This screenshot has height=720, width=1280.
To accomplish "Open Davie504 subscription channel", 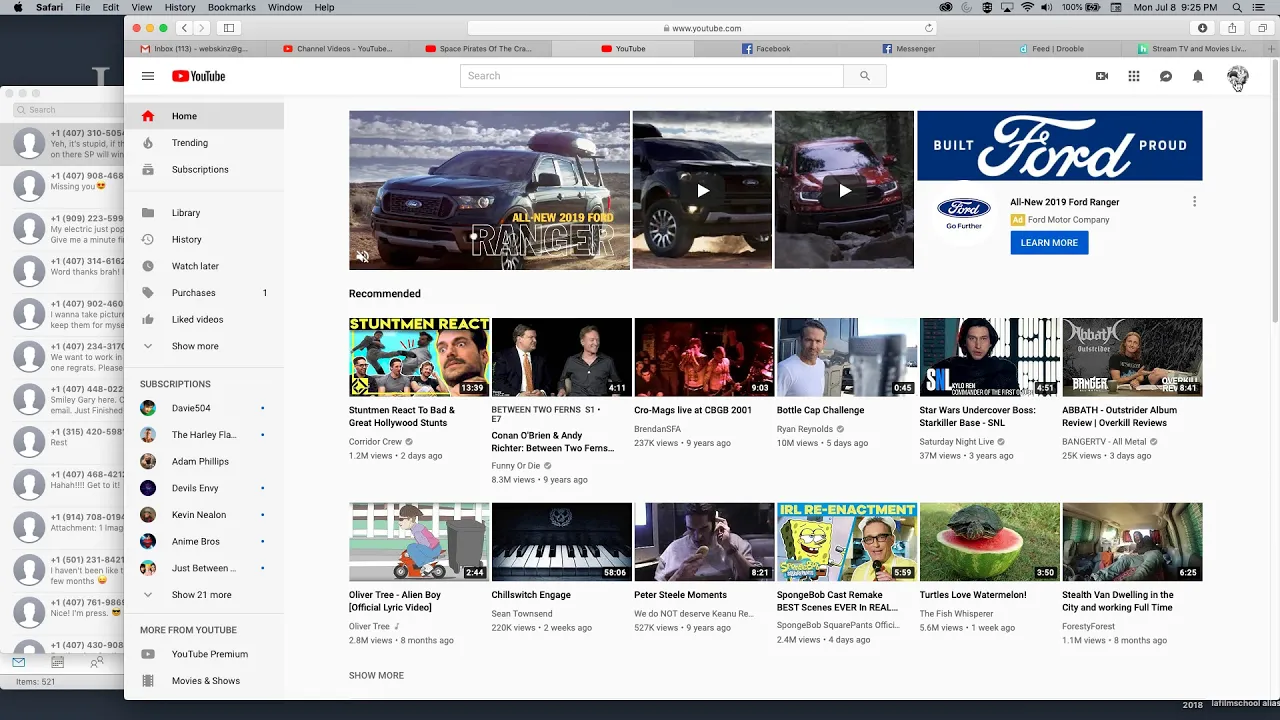I will click(x=204, y=408).
